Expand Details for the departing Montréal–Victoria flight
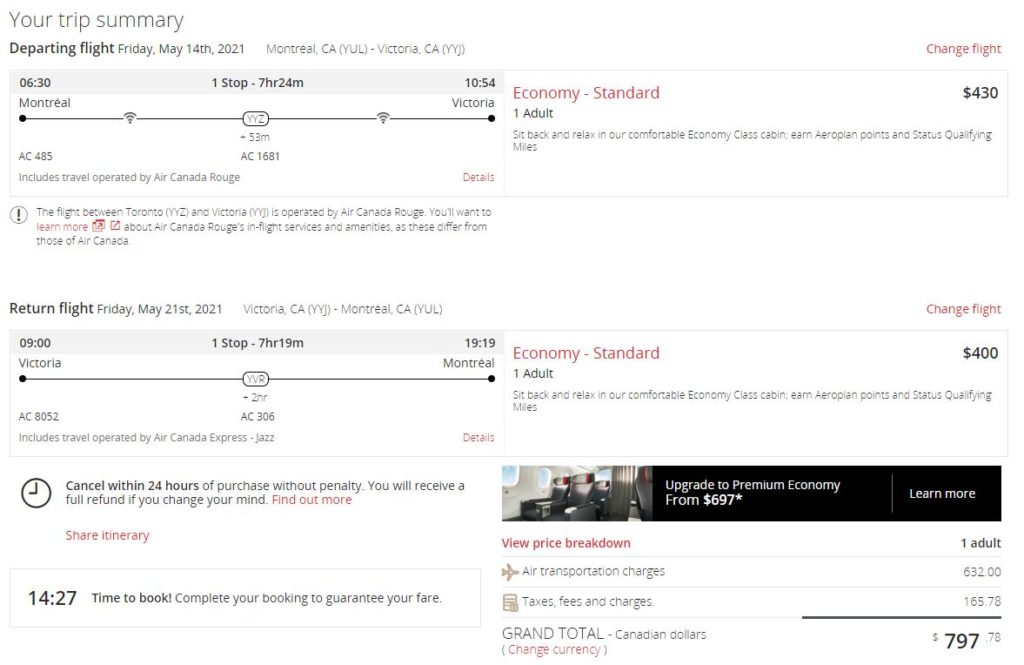The image size is (1024, 665). tap(478, 177)
